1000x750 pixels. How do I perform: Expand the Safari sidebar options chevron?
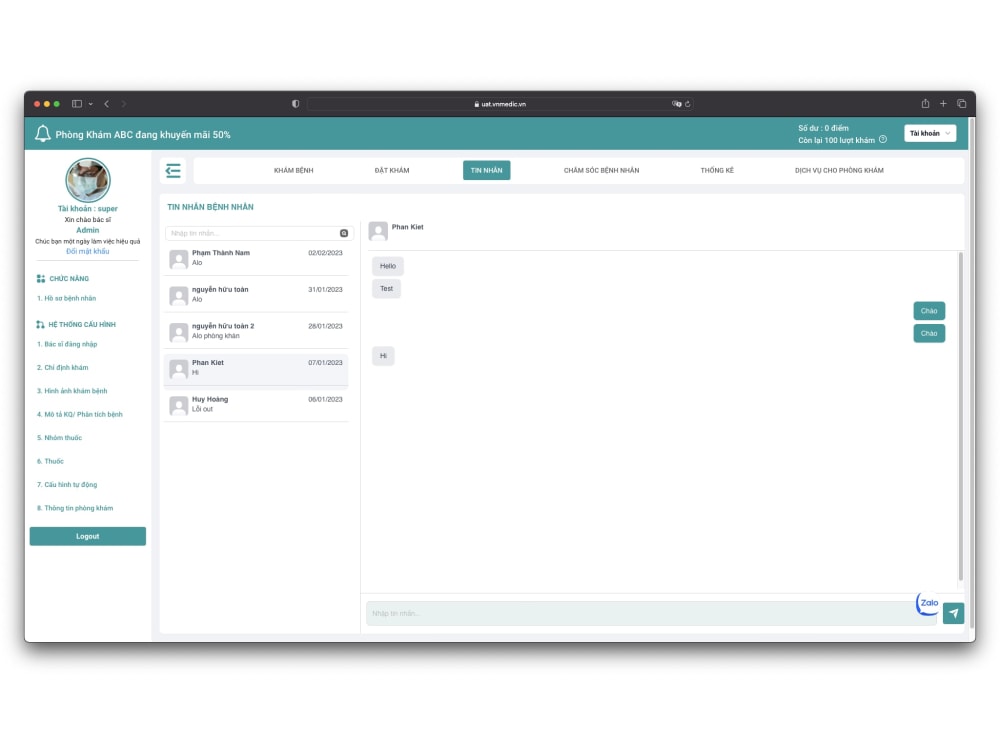pos(91,104)
